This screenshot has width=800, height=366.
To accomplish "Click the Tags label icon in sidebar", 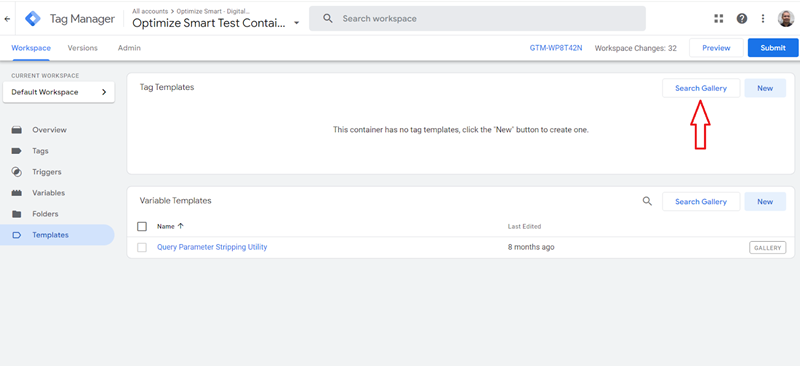I will [17, 151].
